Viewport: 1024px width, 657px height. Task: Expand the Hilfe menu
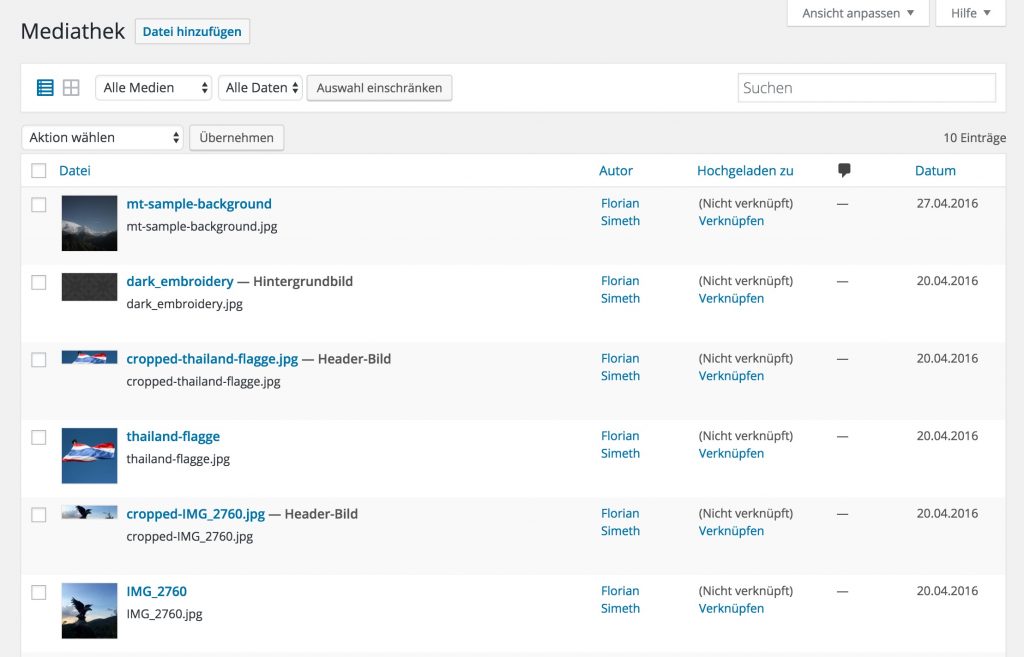(x=969, y=13)
